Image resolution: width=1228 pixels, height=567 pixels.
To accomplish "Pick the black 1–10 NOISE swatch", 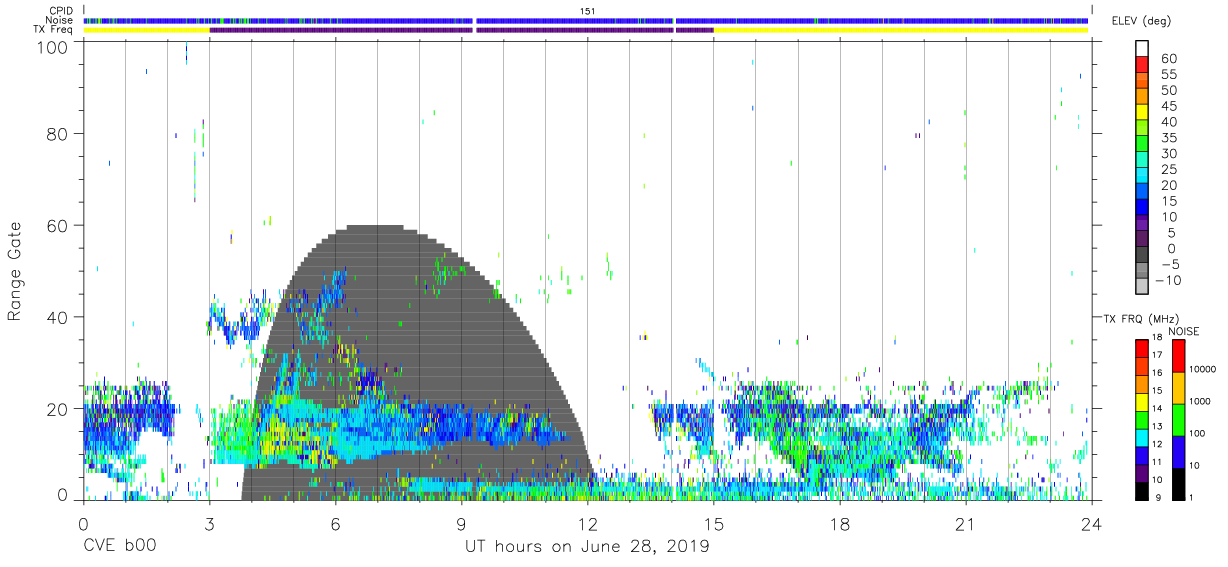I will pos(1178,484).
